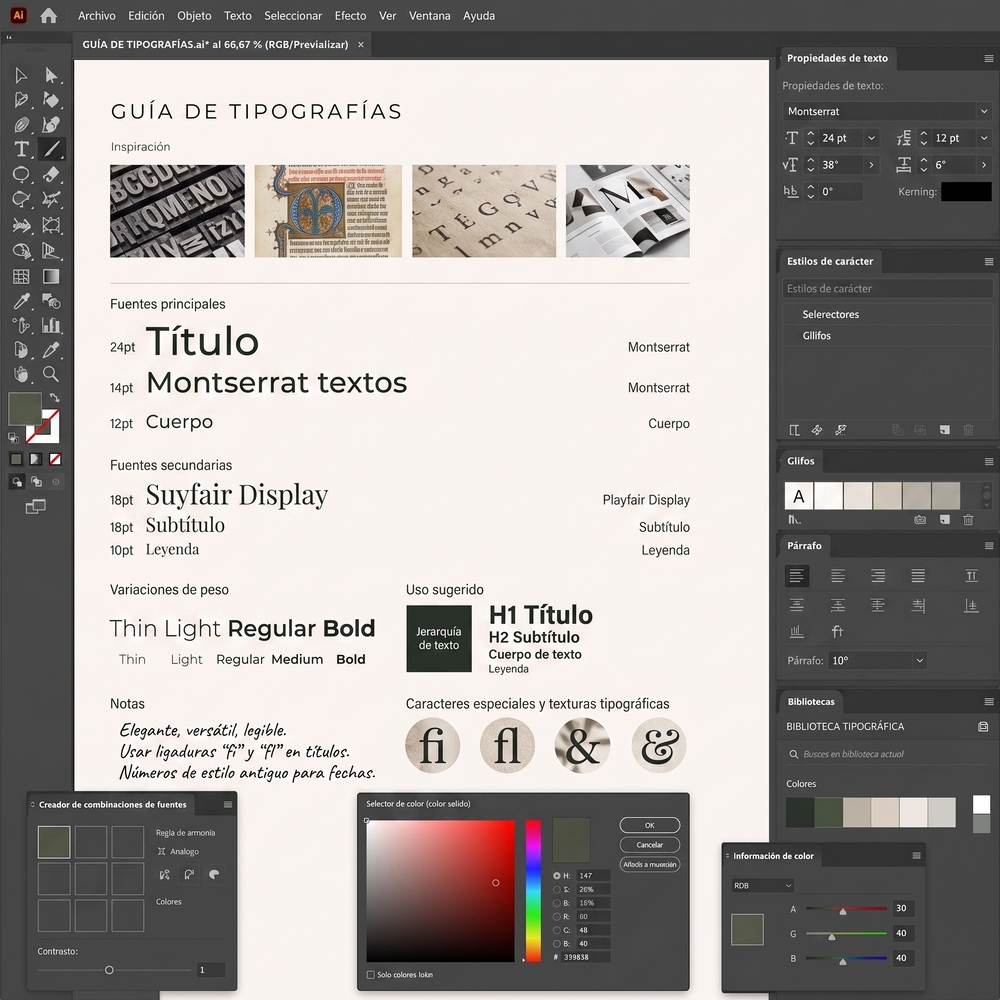Click Cancelar in the color picker
Viewport: 1000px width, 1000px height.
coord(649,845)
